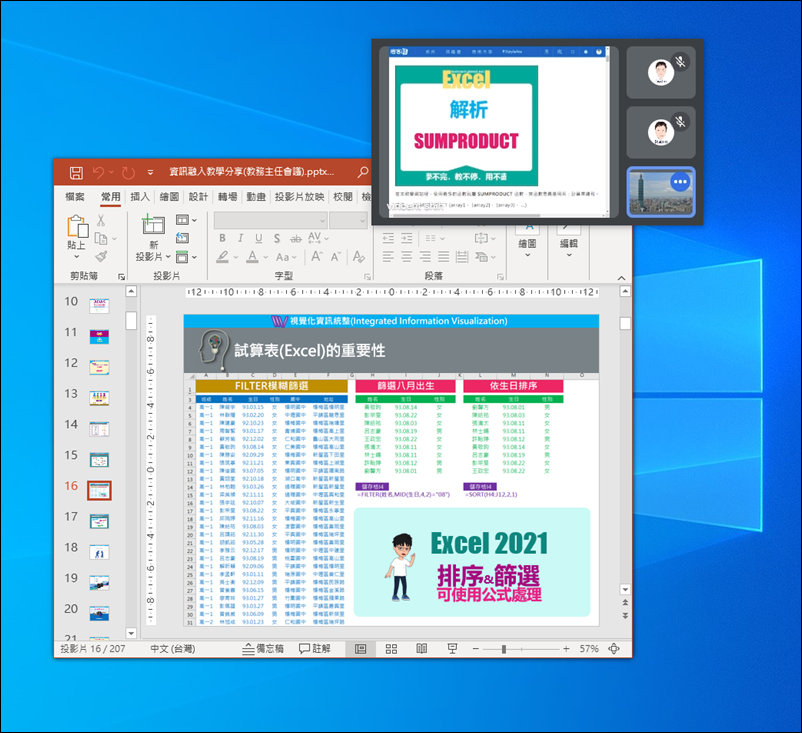
Task: Click the Undo arrow icon
Action: coord(98,172)
